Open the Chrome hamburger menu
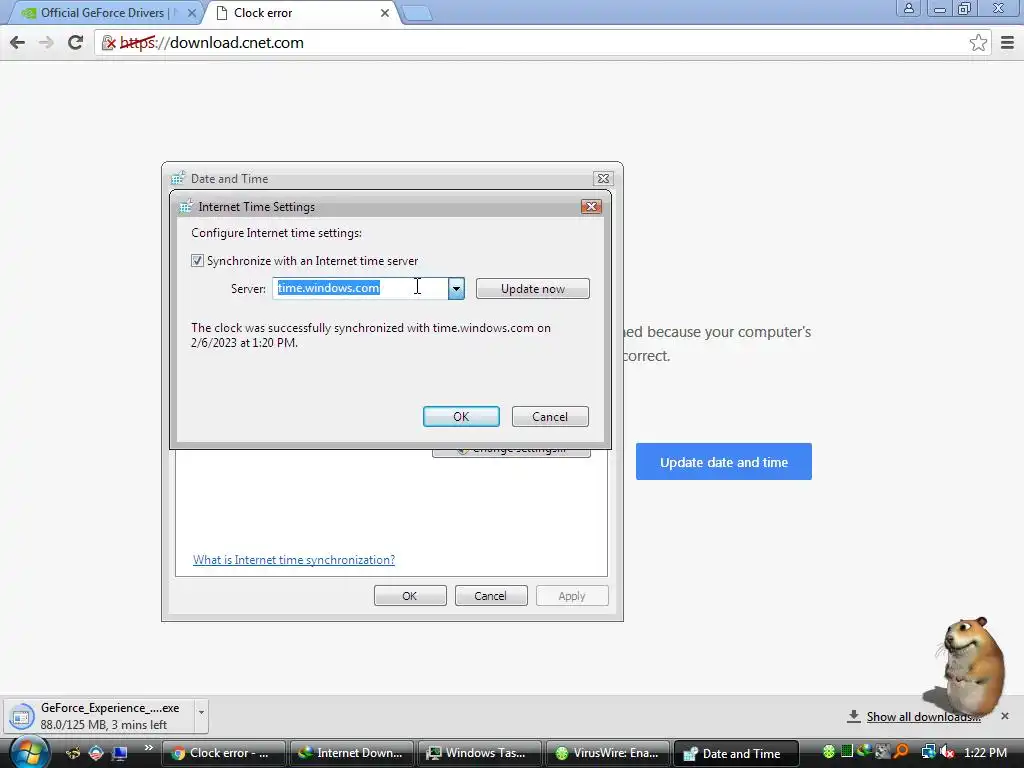1024x768 pixels. (1007, 42)
